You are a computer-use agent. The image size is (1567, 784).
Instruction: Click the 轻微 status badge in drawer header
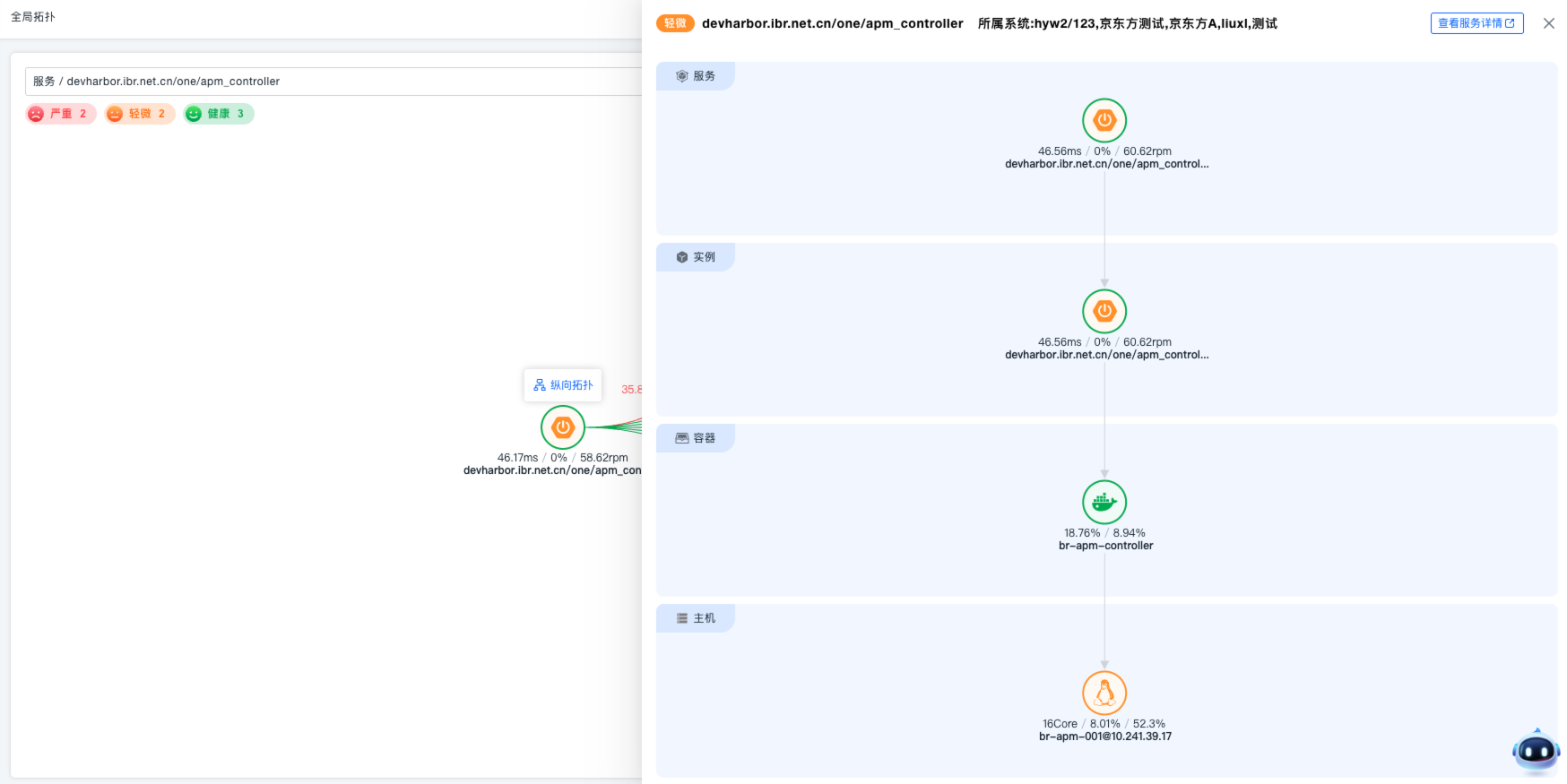coord(675,23)
